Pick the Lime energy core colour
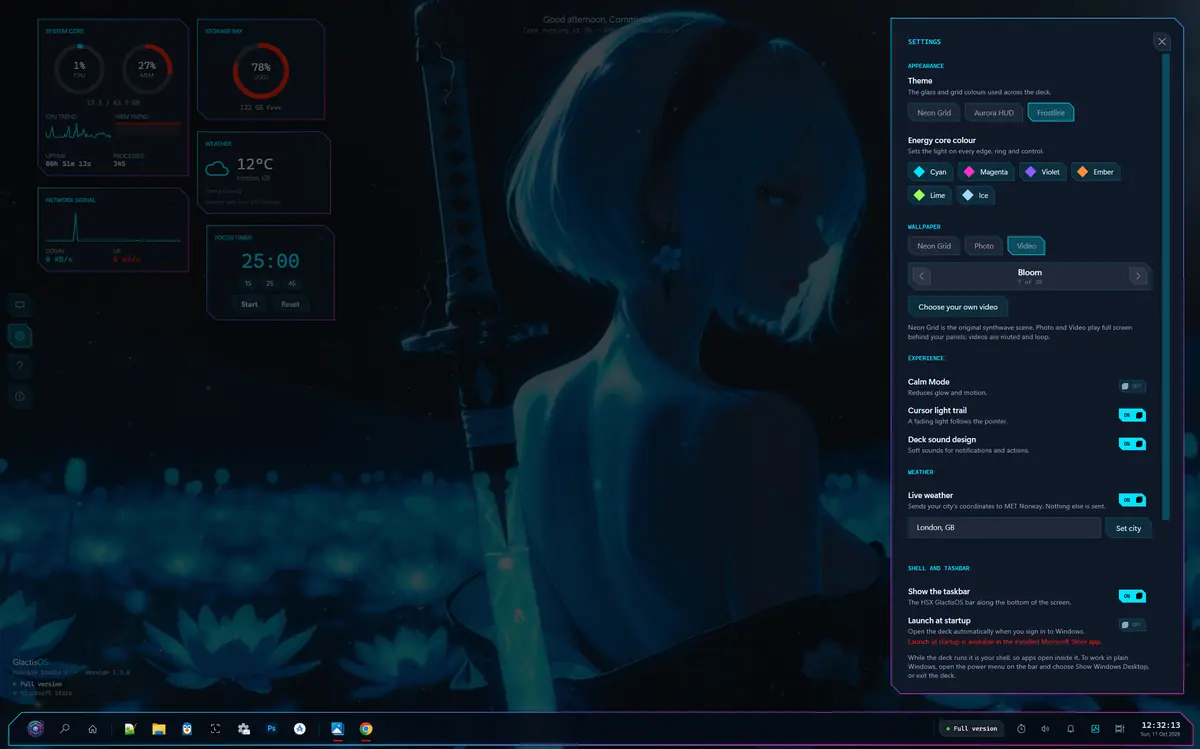Viewport: 1200px width, 749px height. coord(930,196)
